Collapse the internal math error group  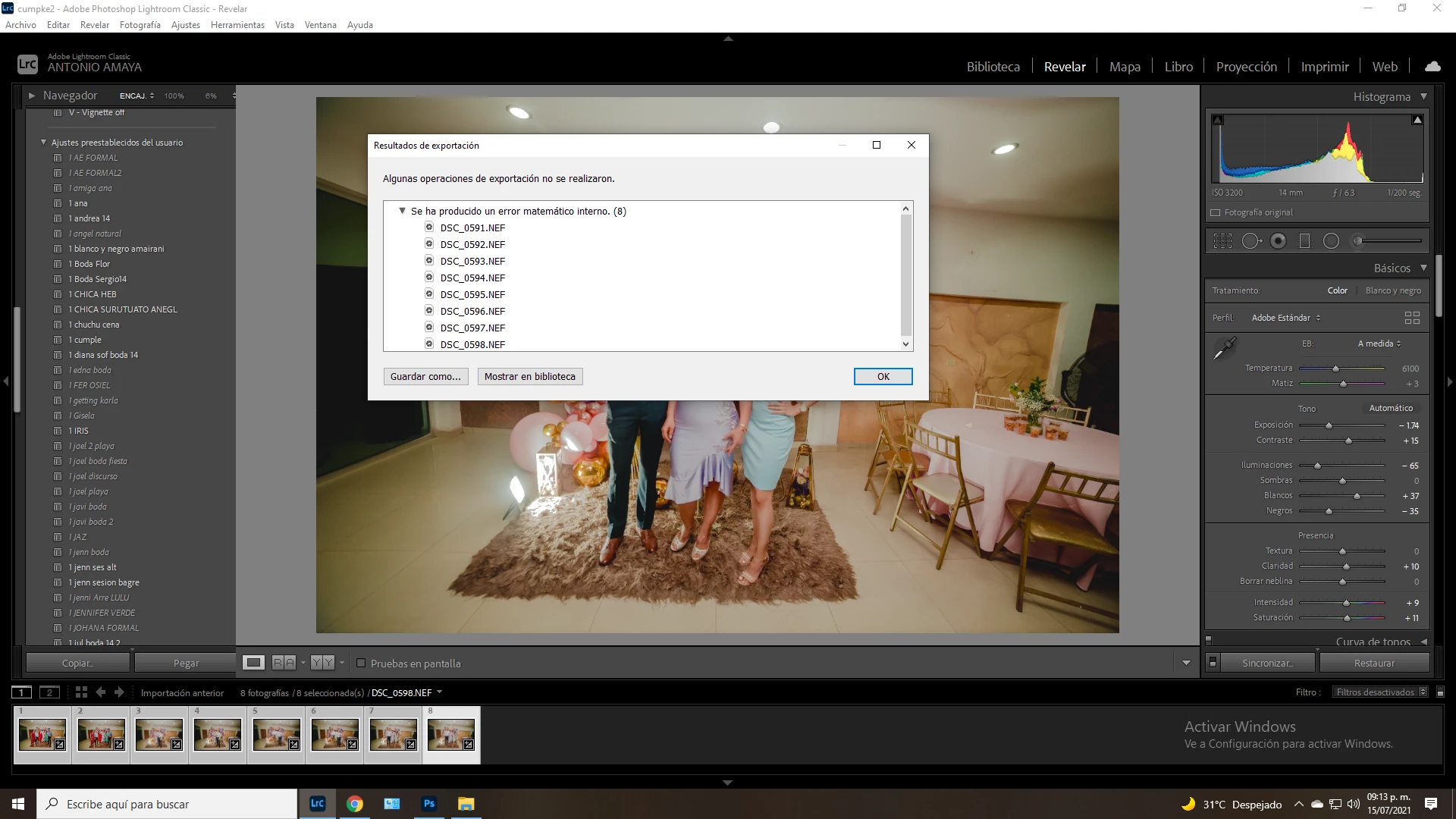pyautogui.click(x=403, y=212)
